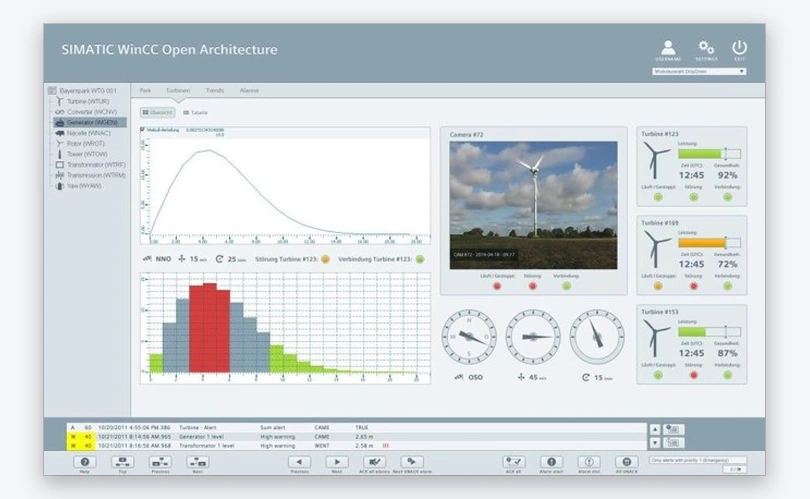Click the OSO wind direction compass

(469, 337)
